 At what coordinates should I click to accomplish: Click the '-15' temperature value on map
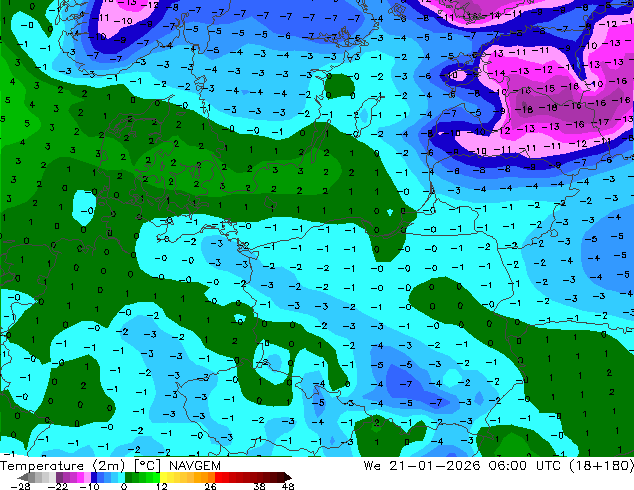coord(548,88)
